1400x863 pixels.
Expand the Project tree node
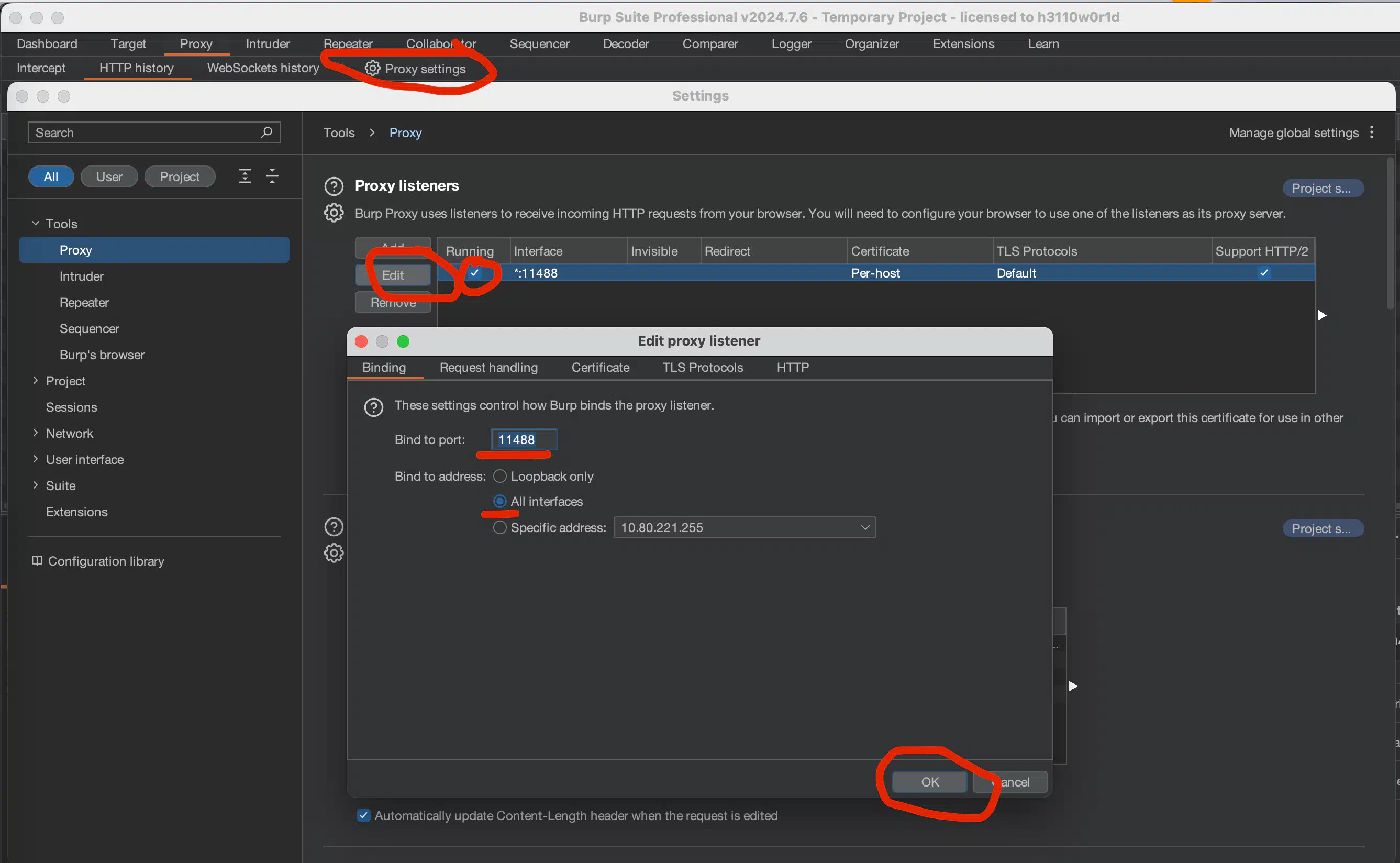pos(36,380)
